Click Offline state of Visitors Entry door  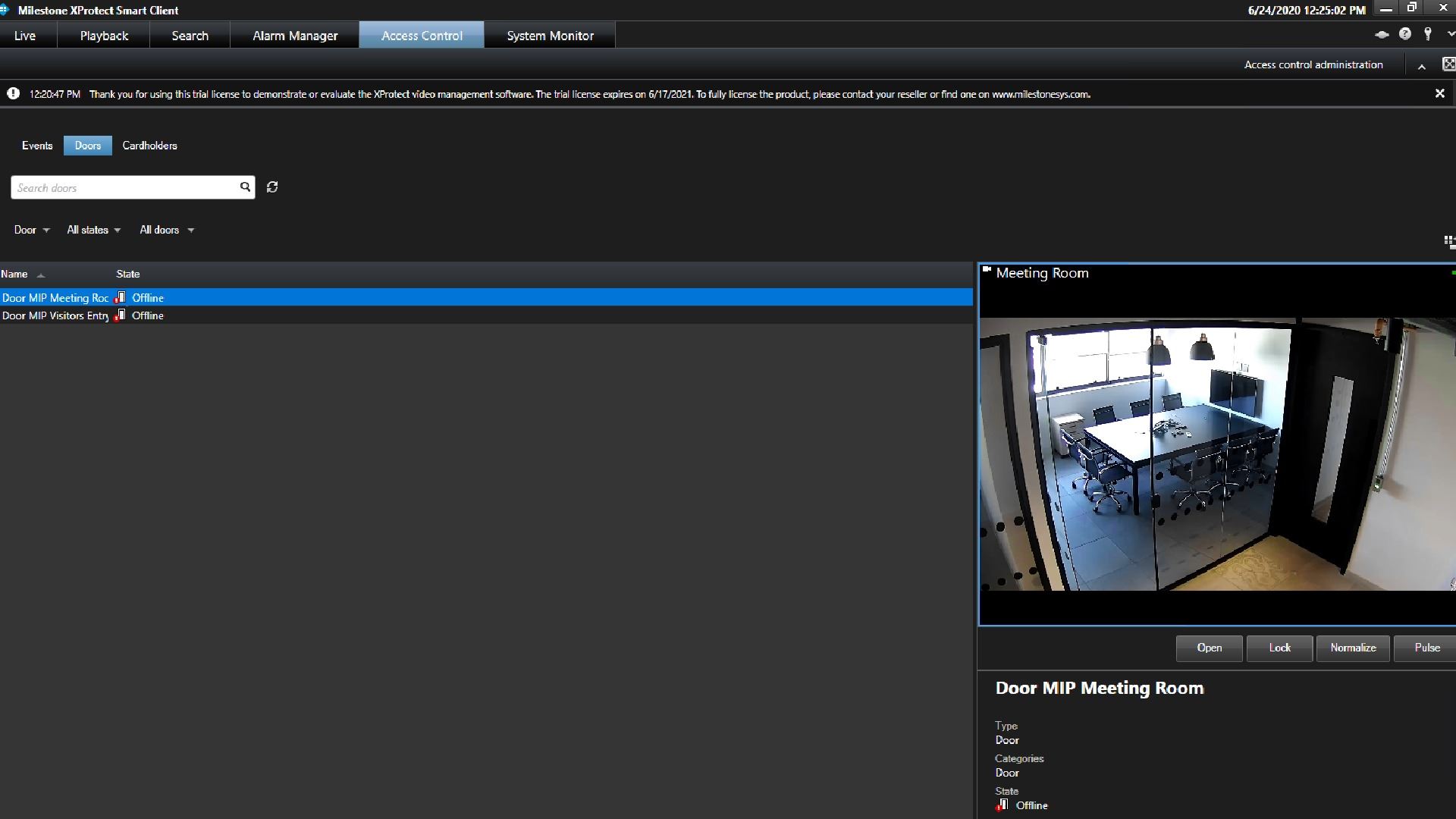pyautogui.click(x=148, y=315)
